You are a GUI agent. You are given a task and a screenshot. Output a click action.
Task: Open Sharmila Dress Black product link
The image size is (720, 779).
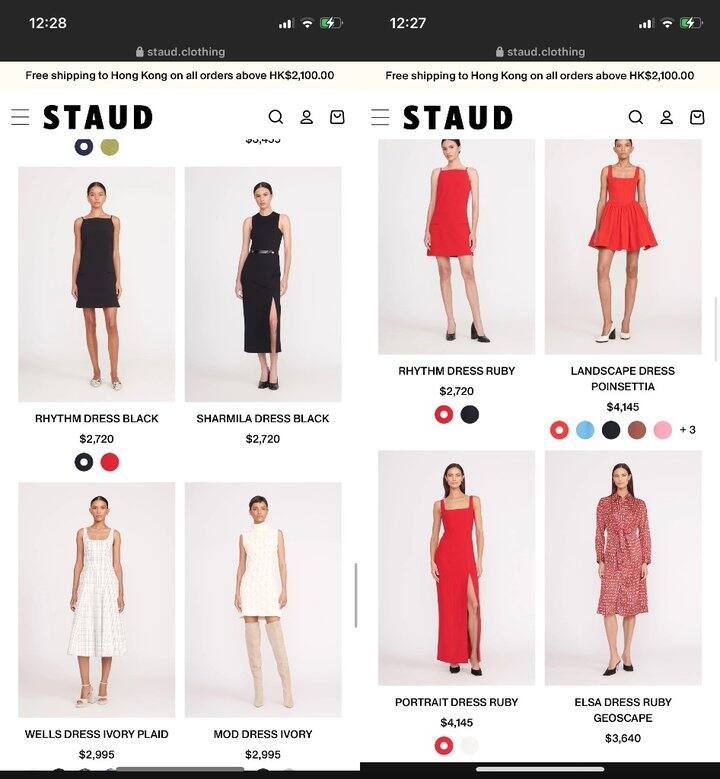[263, 418]
